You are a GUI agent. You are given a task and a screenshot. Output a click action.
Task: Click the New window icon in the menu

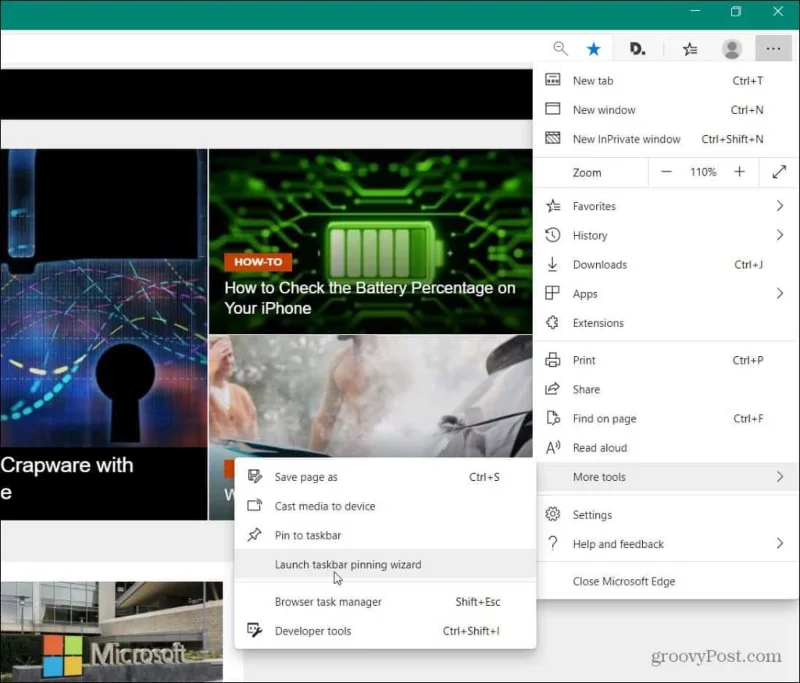pos(553,109)
